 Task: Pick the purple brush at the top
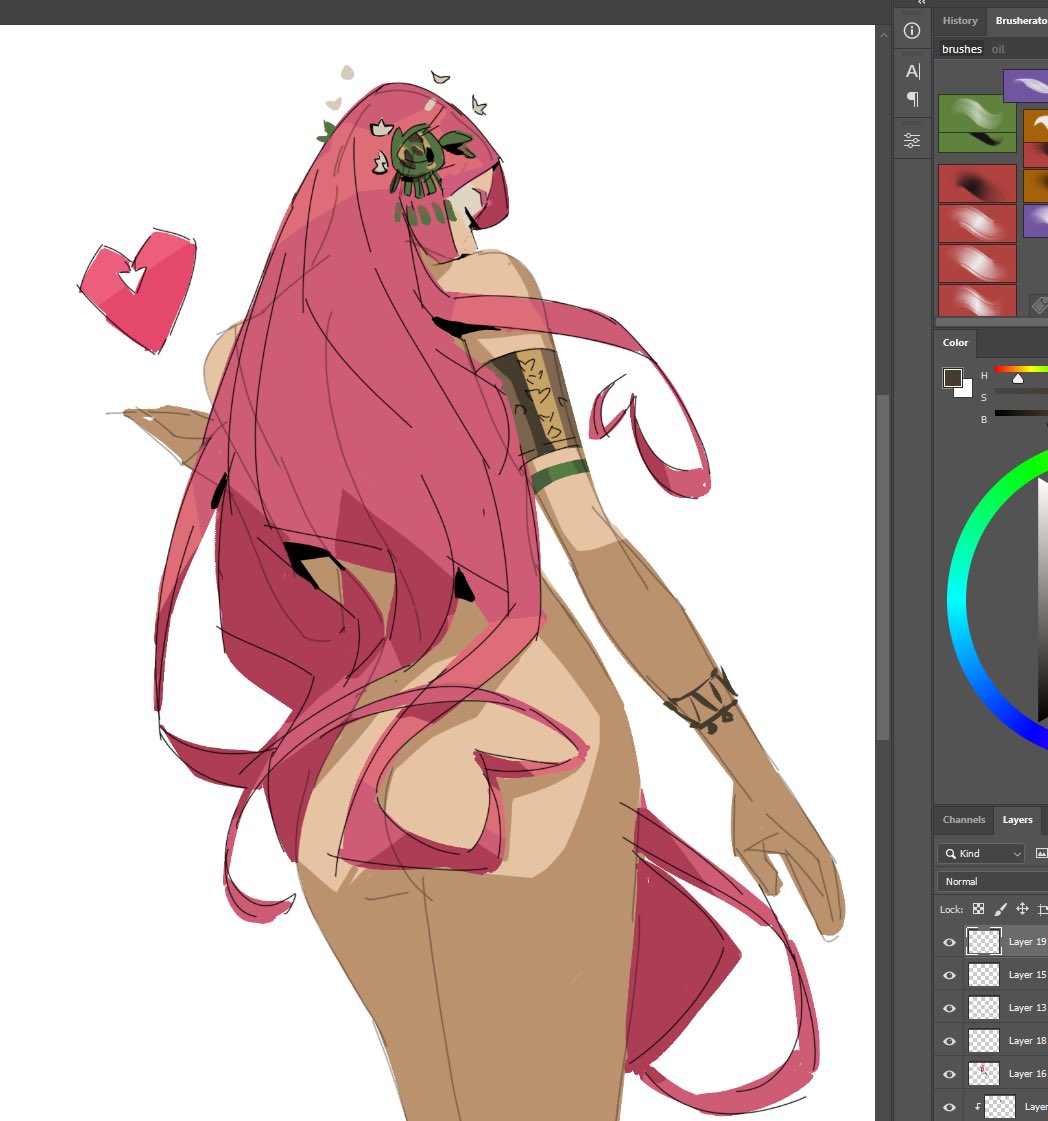click(1026, 87)
